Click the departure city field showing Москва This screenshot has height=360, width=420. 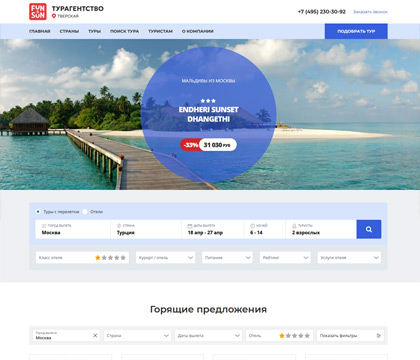73,229
